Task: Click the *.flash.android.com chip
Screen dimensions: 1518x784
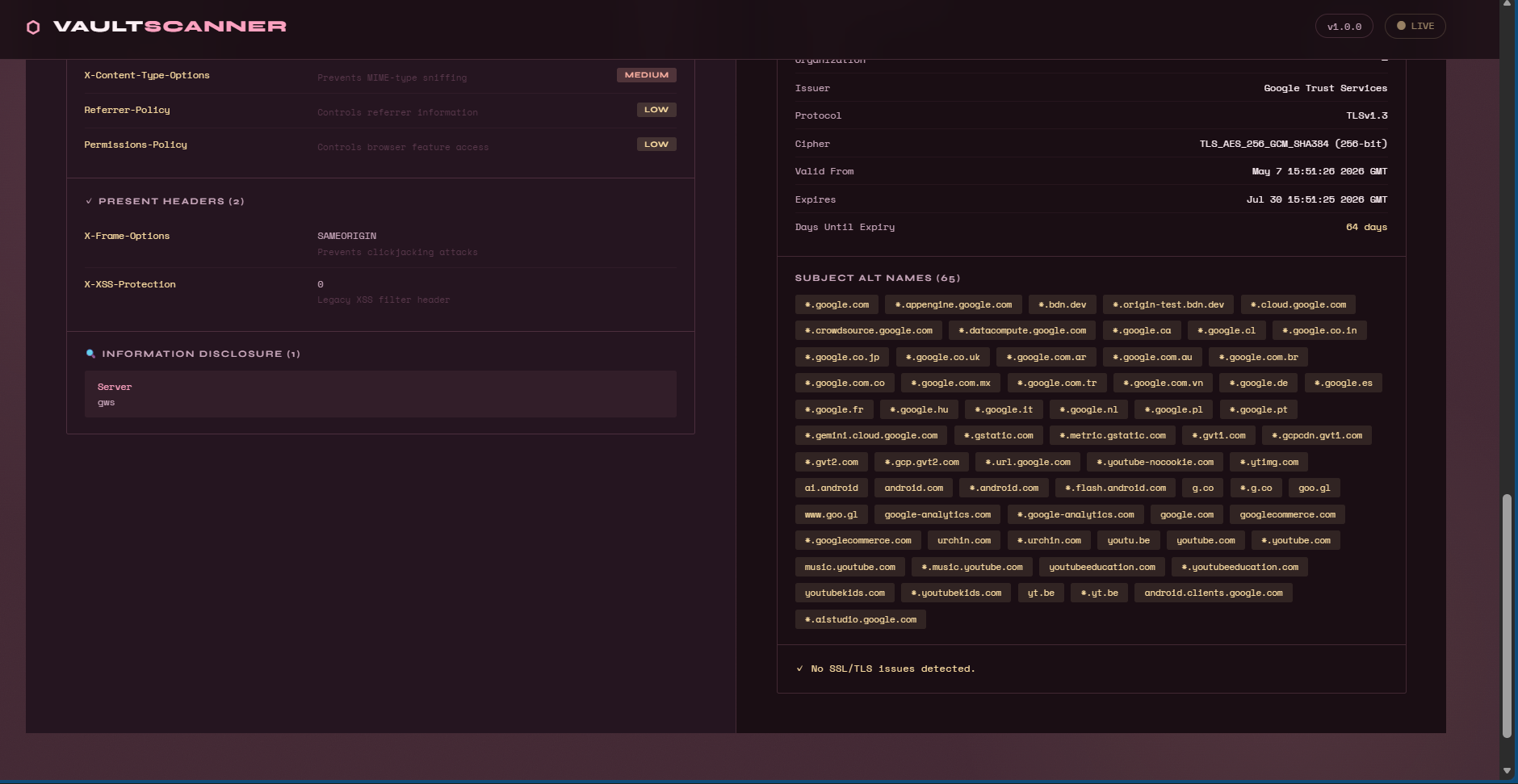Action: pos(1115,488)
